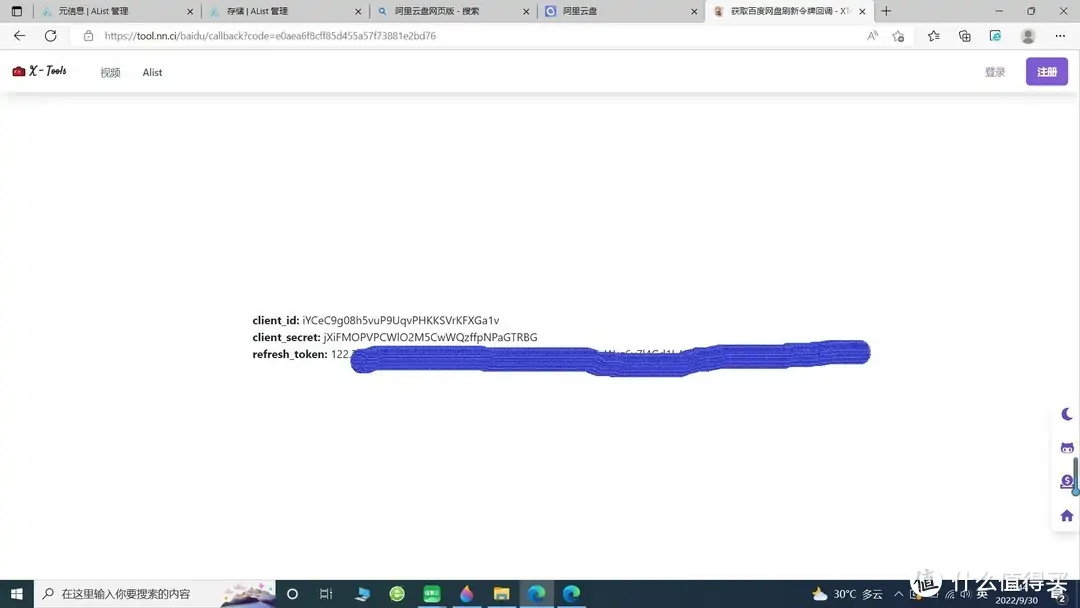Viewport: 1080px width, 608px height.
Task: Go to homepage using the house icon
Action: 1066,515
